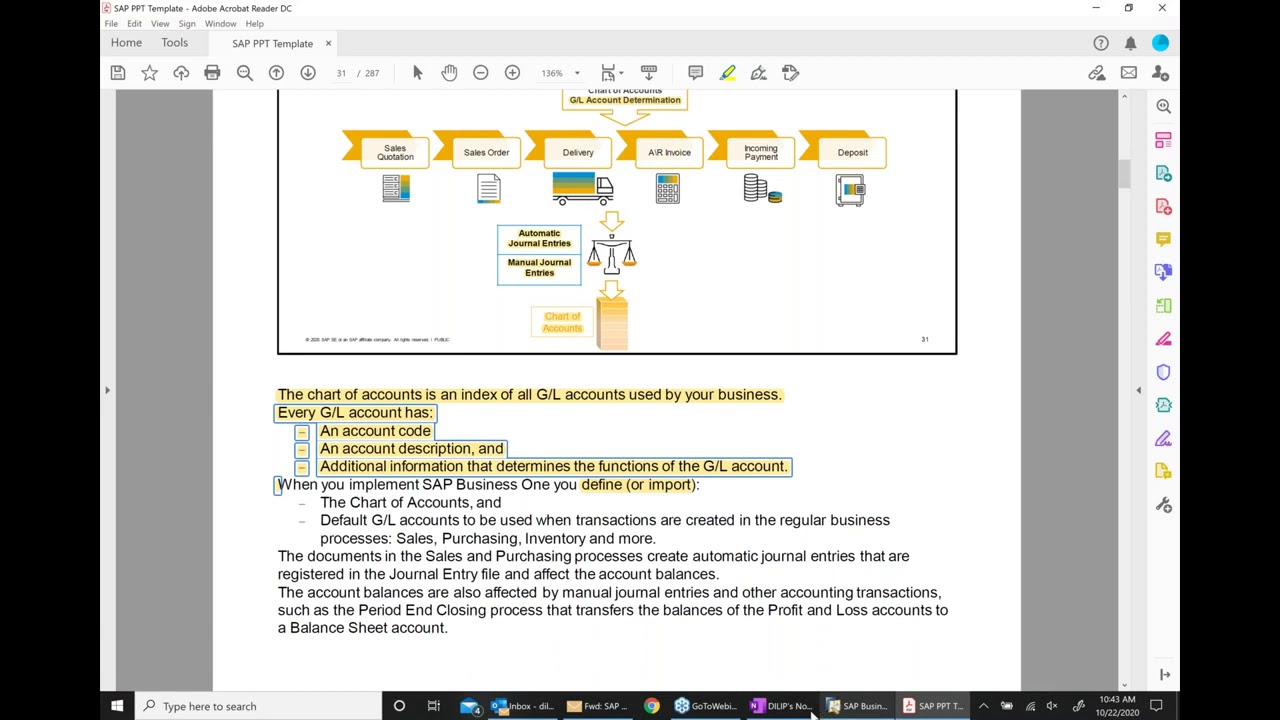This screenshot has width=1280, height=720.
Task: Click the Type here to search box
Action: coord(258,706)
